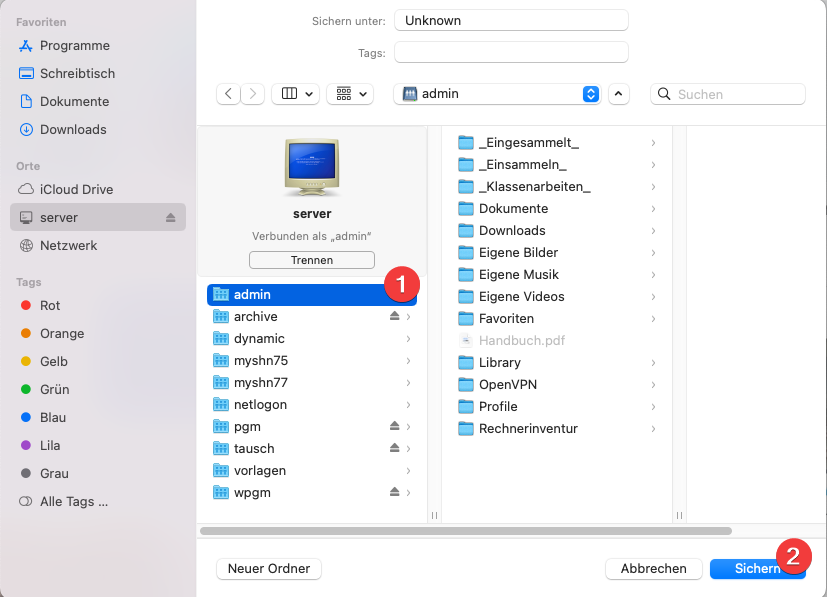Click the Suchen search field

(728, 94)
